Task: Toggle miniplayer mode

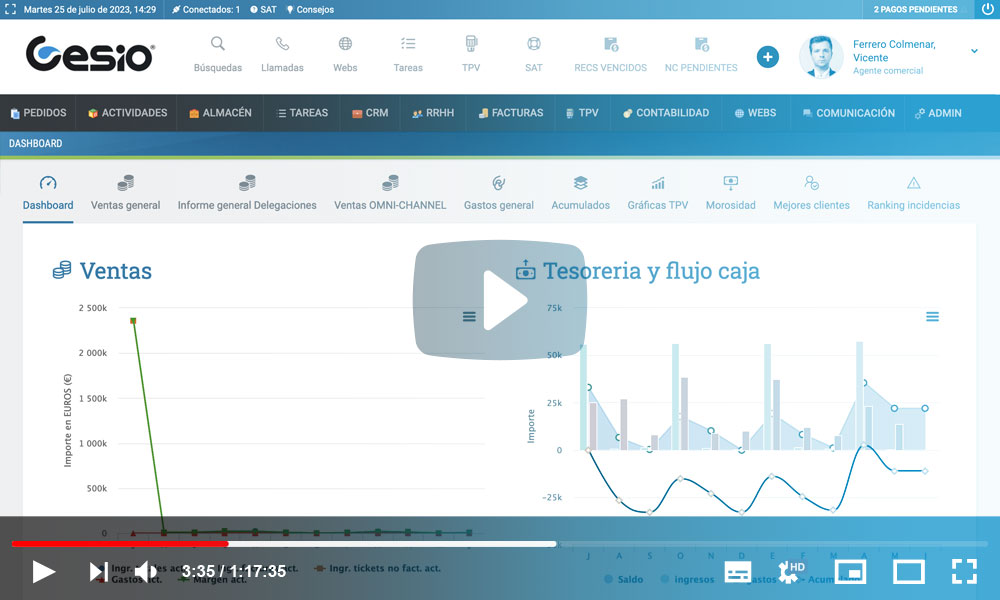Action: 850,572
